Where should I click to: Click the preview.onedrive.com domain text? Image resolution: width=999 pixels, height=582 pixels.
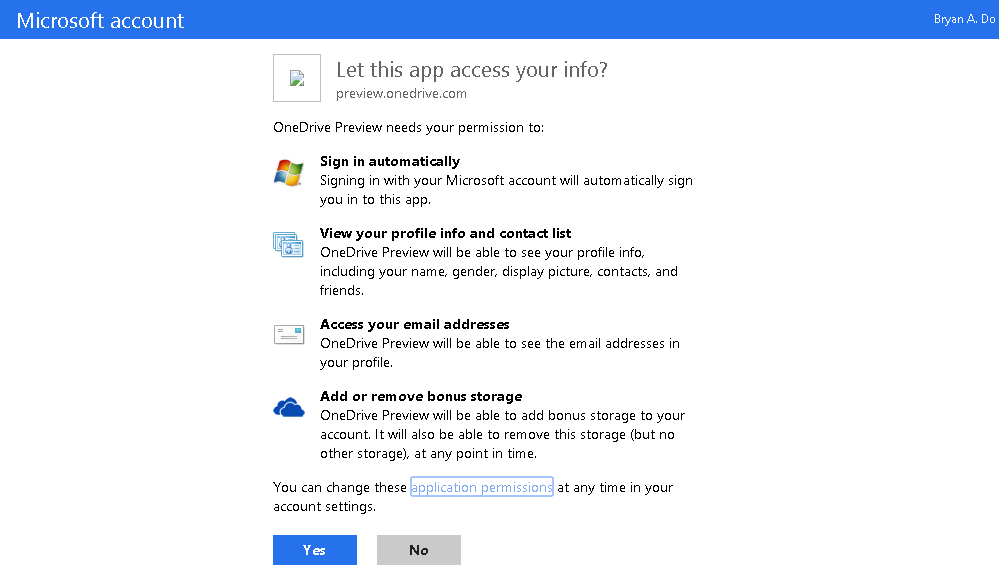point(401,94)
